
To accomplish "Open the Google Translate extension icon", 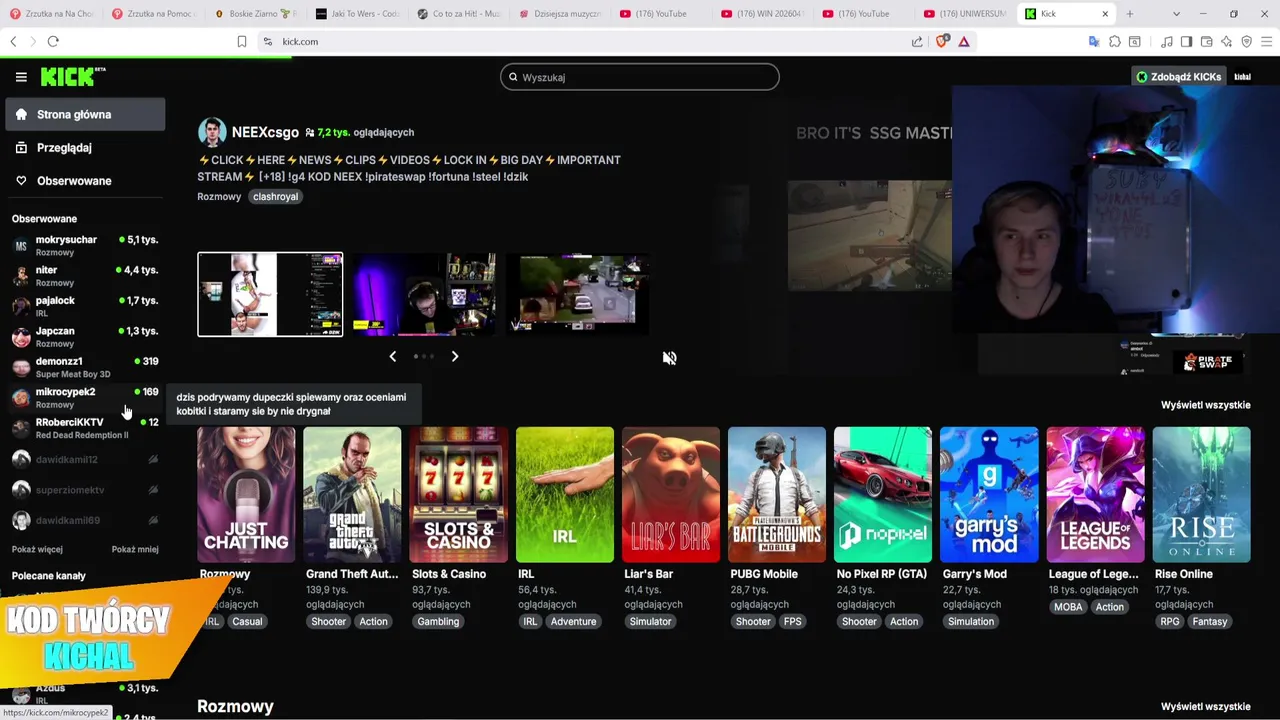I will tap(1094, 41).
